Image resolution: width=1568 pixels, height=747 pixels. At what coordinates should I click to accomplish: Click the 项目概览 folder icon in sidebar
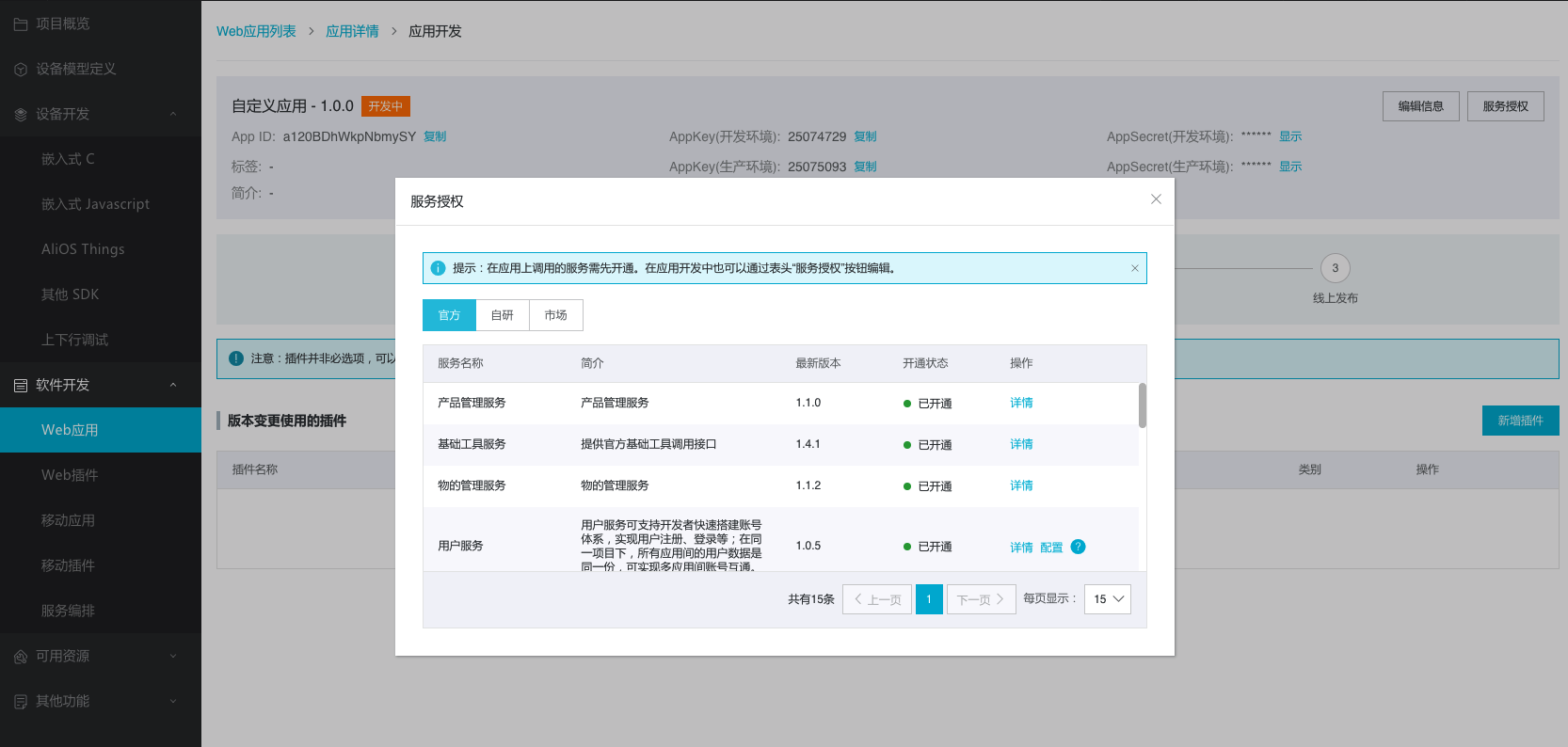(x=21, y=24)
